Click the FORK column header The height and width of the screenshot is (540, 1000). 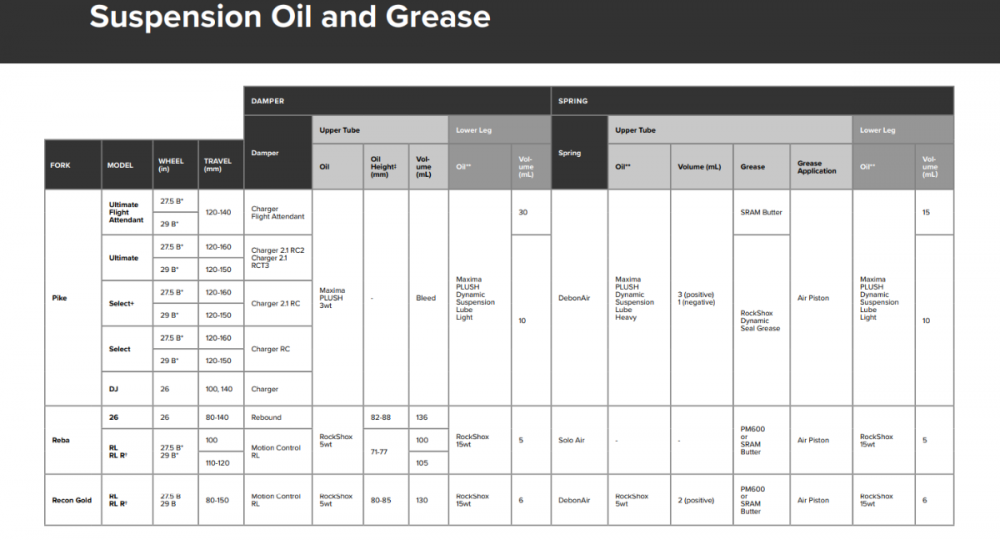click(73, 165)
